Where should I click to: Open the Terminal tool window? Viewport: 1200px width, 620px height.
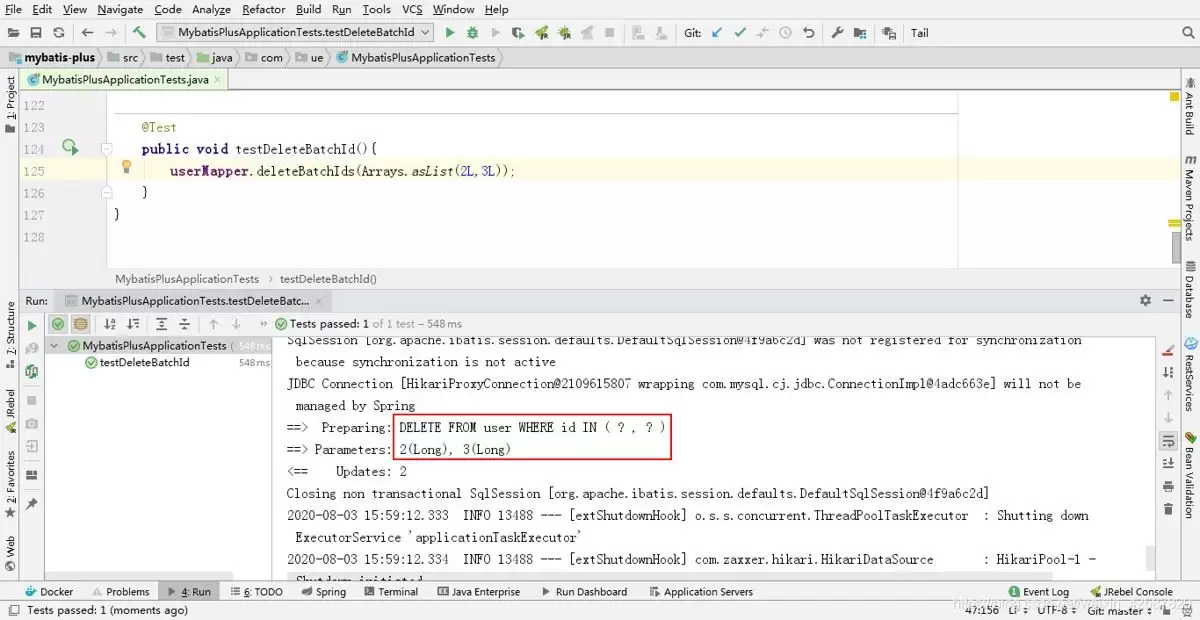click(390, 592)
